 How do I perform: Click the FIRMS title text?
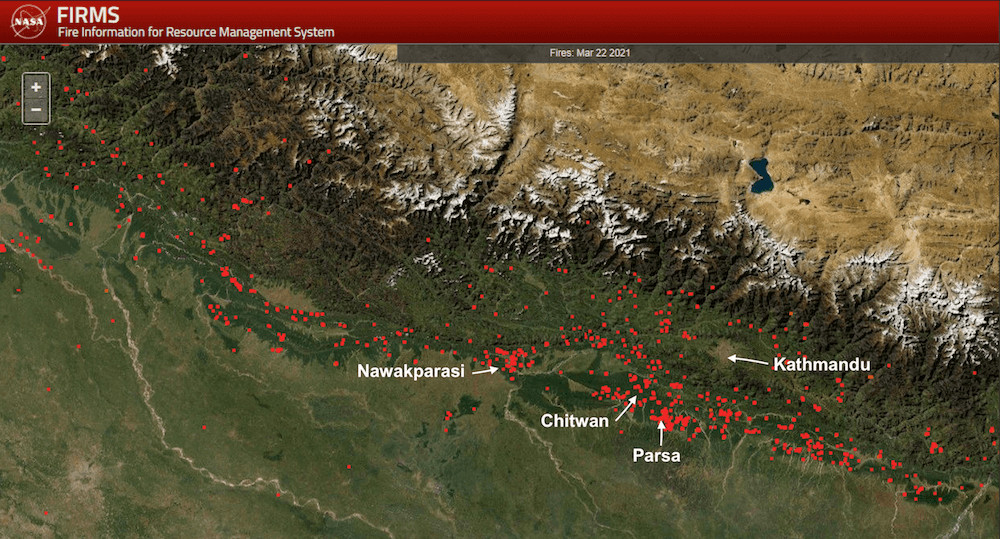(x=89, y=14)
